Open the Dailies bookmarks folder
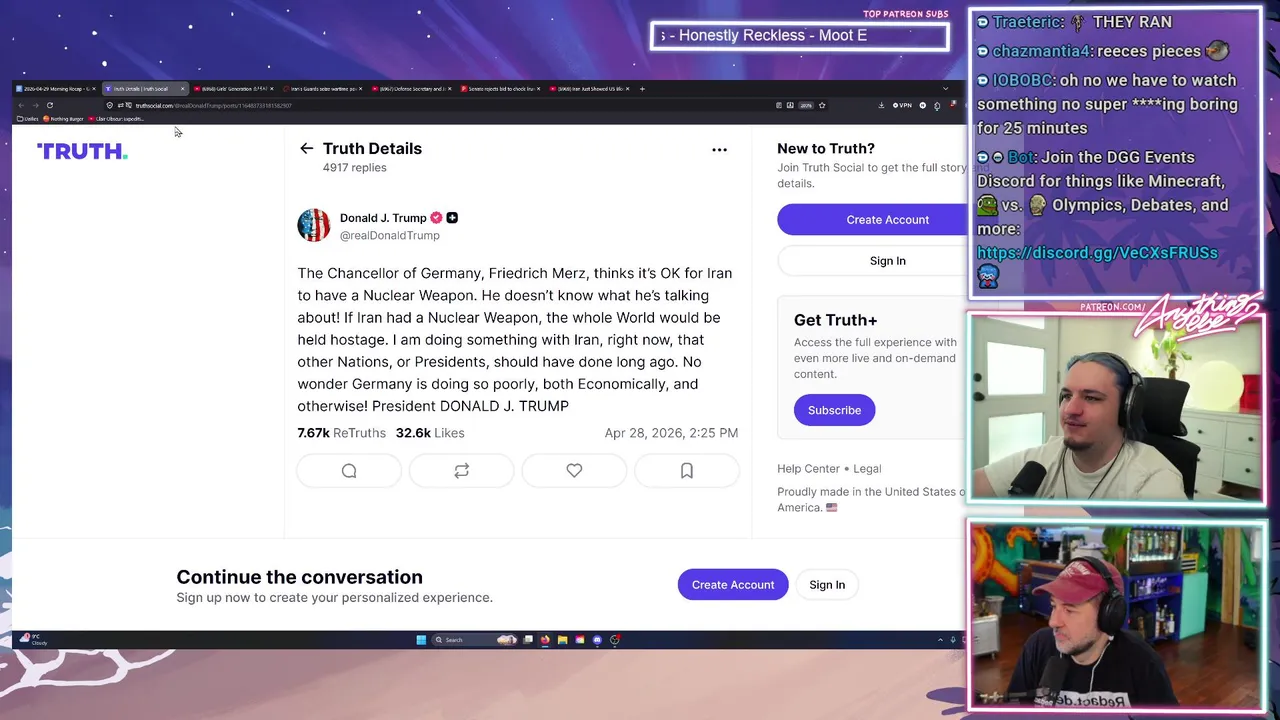 (x=28, y=119)
